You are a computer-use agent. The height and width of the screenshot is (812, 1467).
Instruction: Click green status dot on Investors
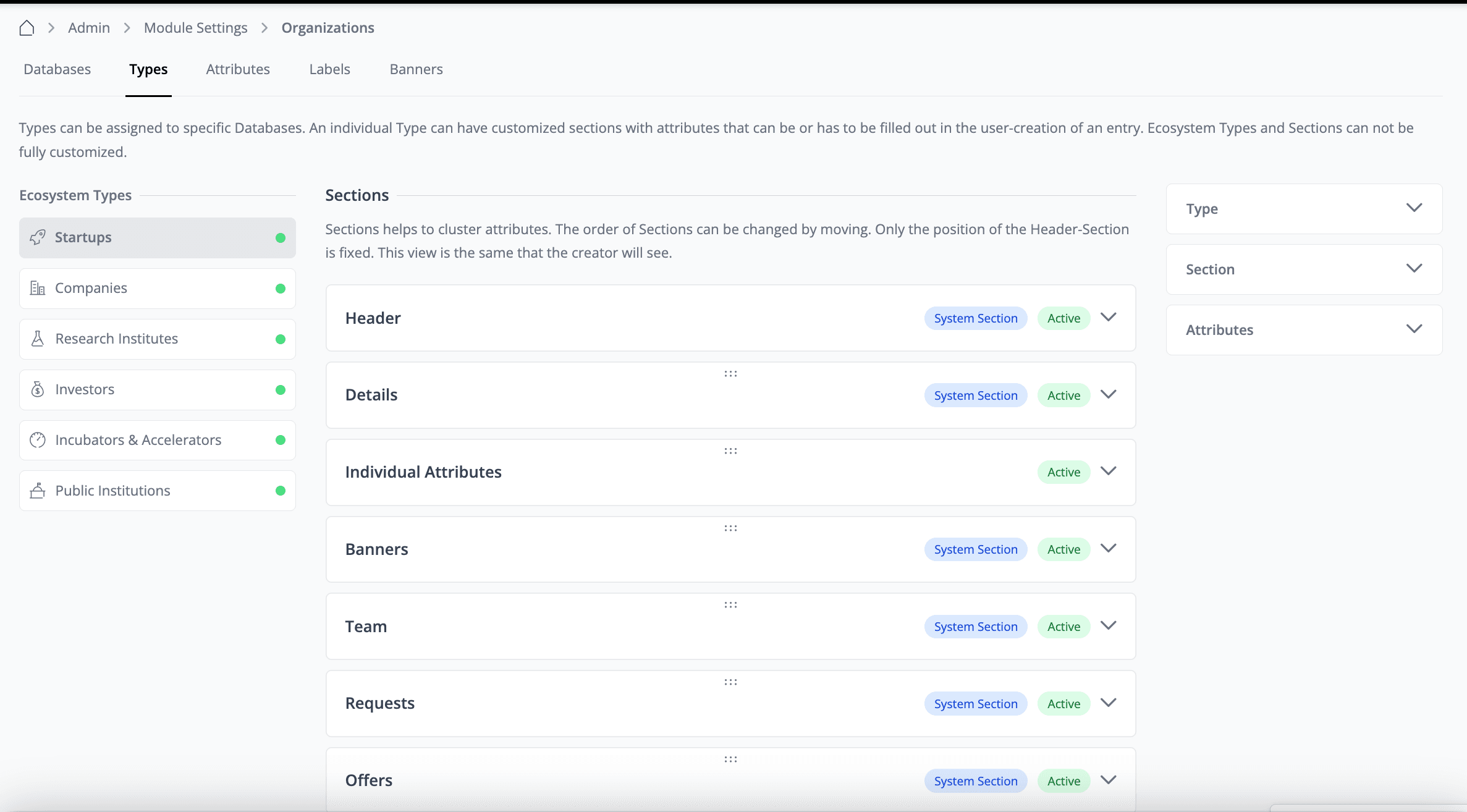281,390
